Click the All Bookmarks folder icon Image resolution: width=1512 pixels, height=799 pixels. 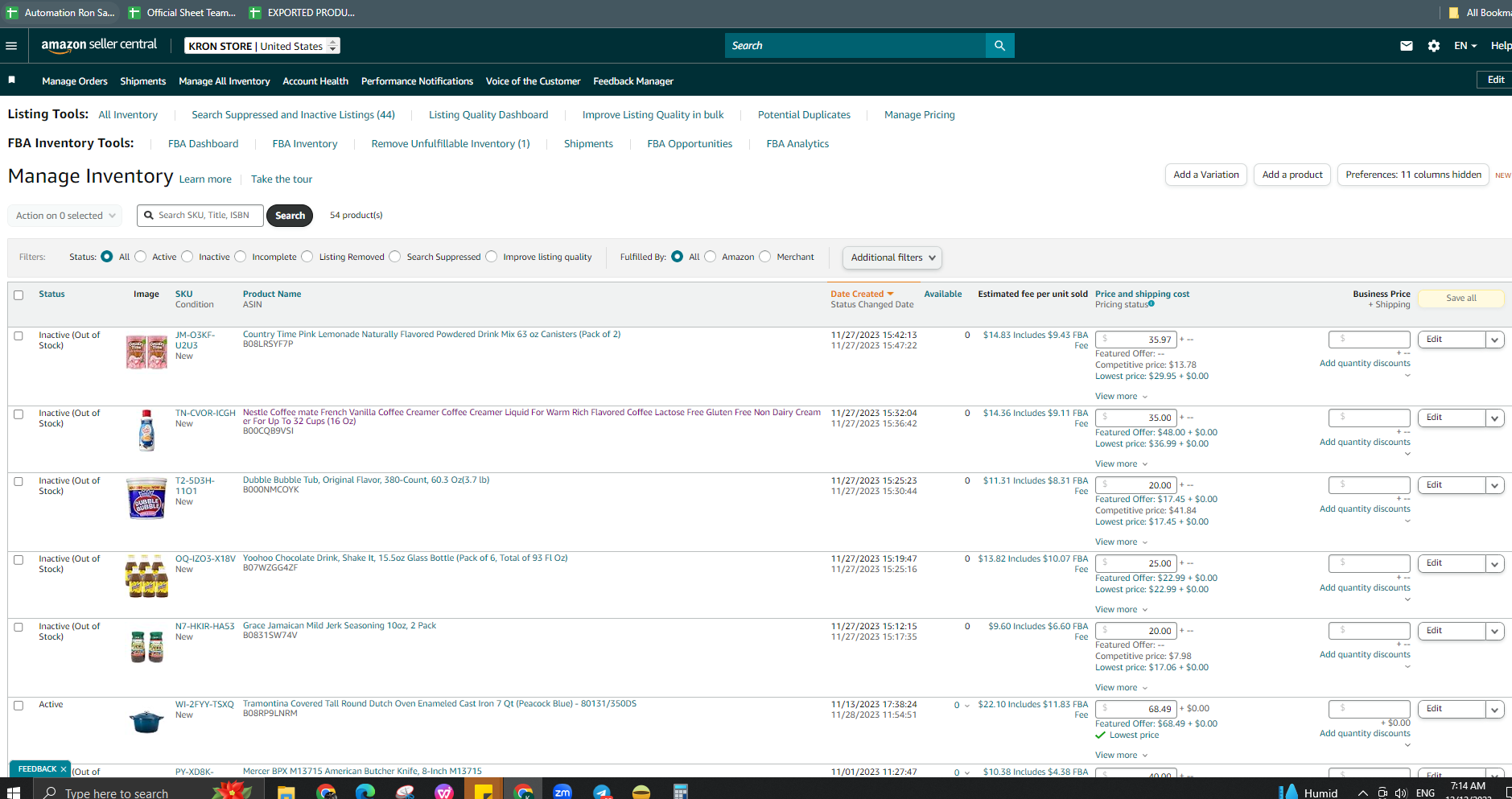(x=1454, y=13)
